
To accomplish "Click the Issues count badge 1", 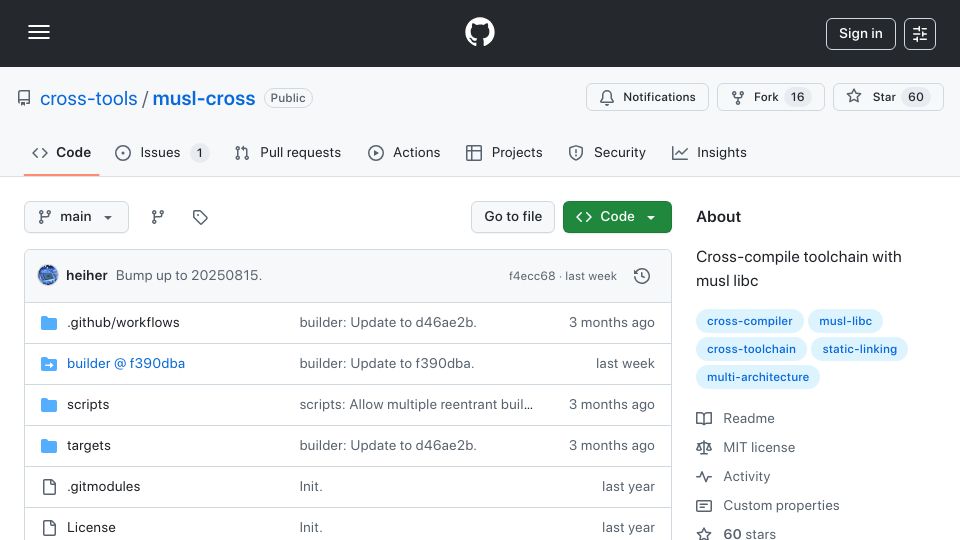I will coord(199,152).
